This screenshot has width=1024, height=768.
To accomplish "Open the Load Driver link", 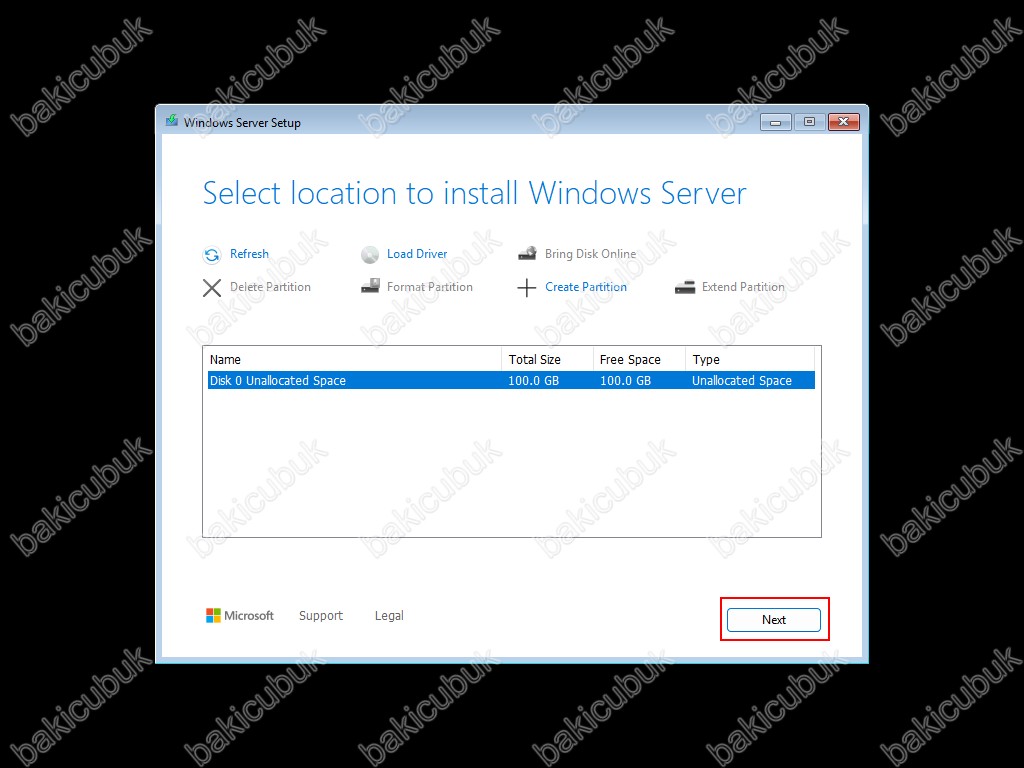I will tap(417, 253).
